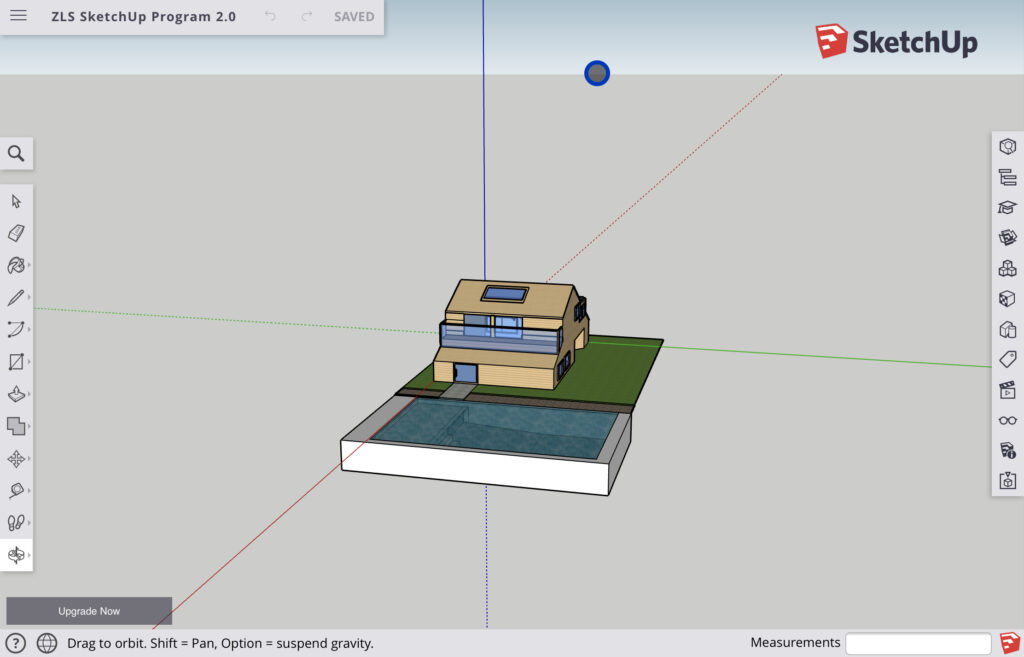Screen dimensions: 1024x657
Task: Open the Entity Info panel
Action: point(1007,147)
